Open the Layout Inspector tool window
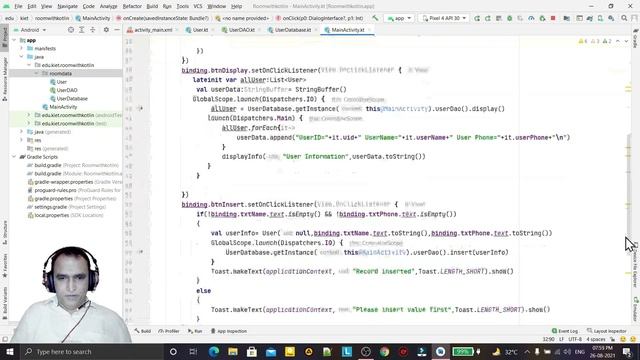The image size is (640, 360). pyautogui.click(x=607, y=331)
